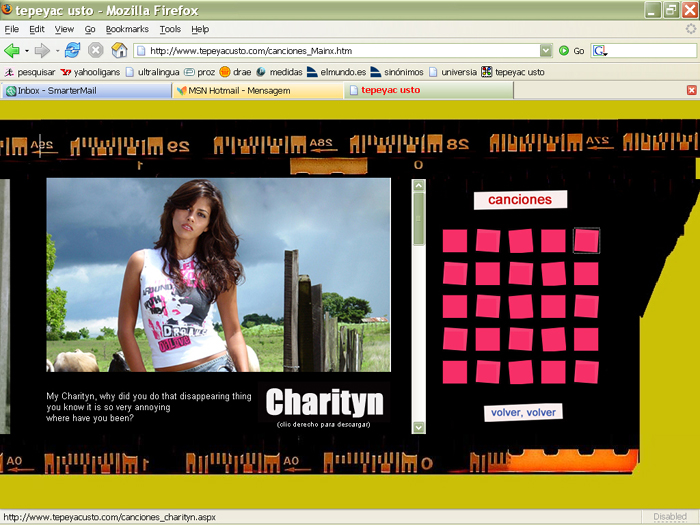Click the canciones label

point(520,200)
